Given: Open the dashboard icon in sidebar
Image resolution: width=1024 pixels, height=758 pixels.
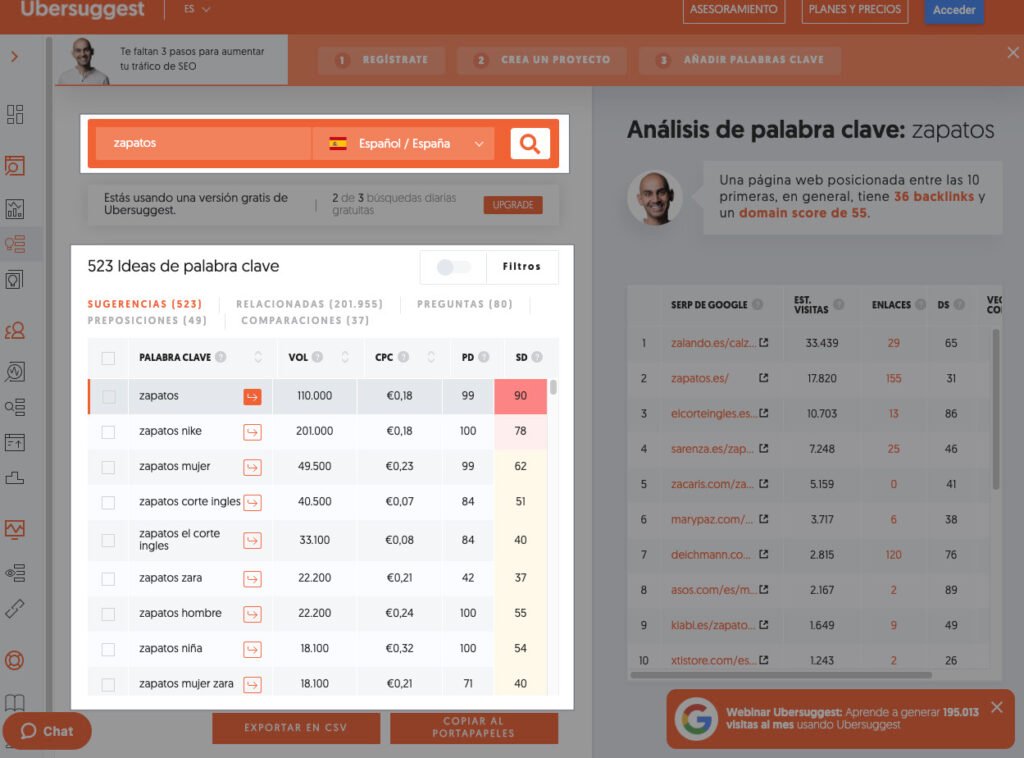Looking at the screenshot, I should pyautogui.click(x=15, y=114).
